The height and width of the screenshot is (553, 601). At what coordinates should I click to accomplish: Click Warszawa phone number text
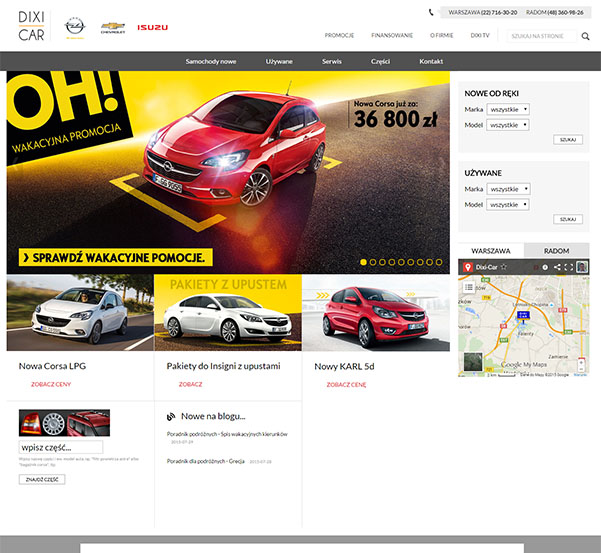483,12
